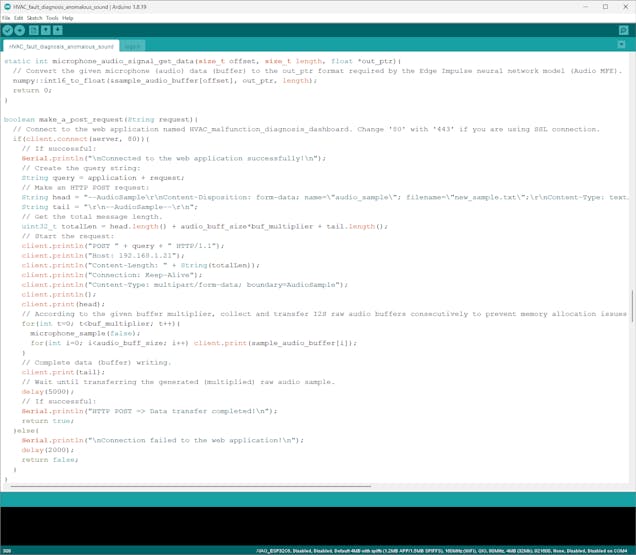
Task: Click the 'microphone_sample(false);' line
Action: point(85,333)
